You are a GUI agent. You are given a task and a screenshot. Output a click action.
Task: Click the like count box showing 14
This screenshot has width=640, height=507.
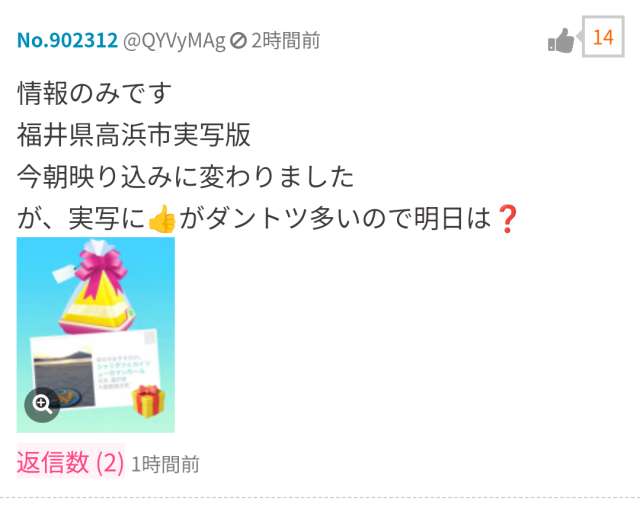tap(603, 37)
